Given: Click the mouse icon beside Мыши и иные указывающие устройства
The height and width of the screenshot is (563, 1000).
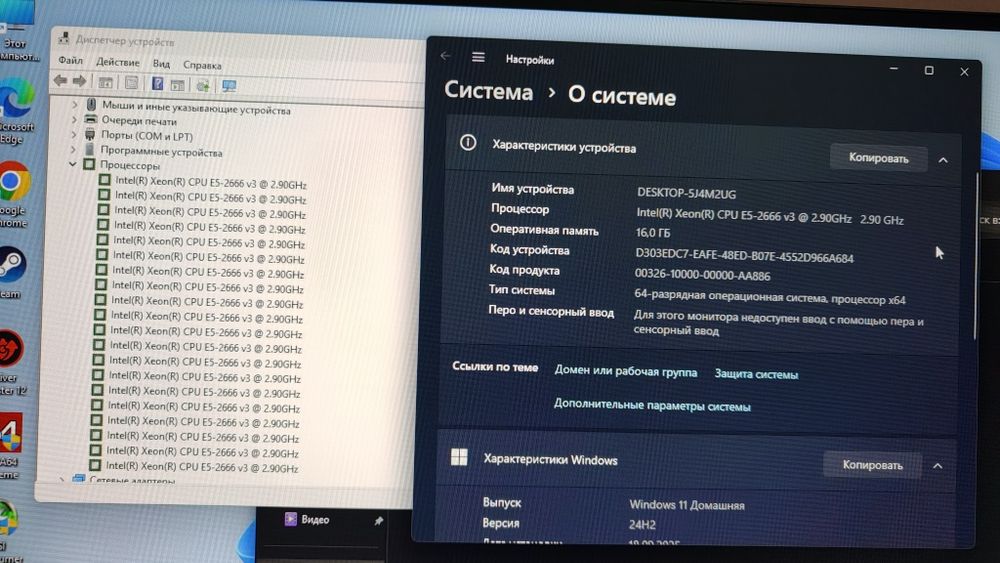Looking at the screenshot, I should [x=91, y=105].
